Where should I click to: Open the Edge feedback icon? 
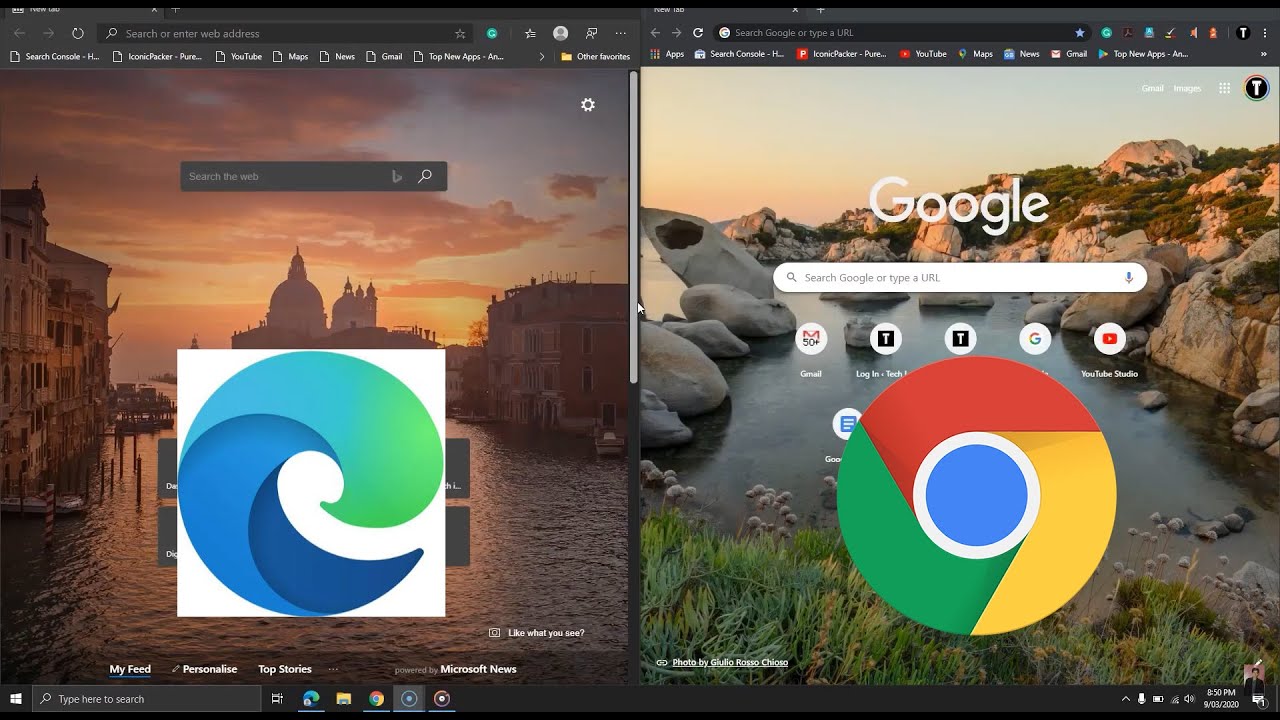click(591, 33)
